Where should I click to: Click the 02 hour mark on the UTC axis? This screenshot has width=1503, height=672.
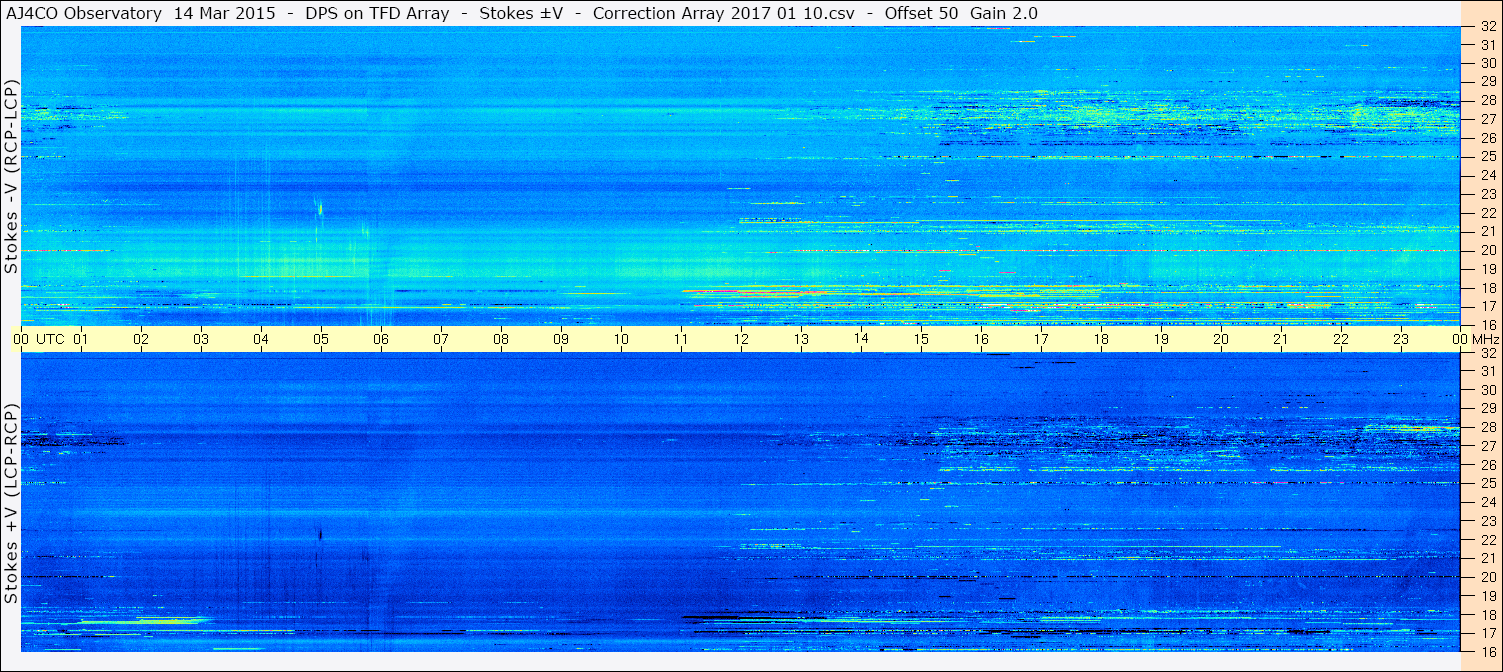(x=141, y=339)
